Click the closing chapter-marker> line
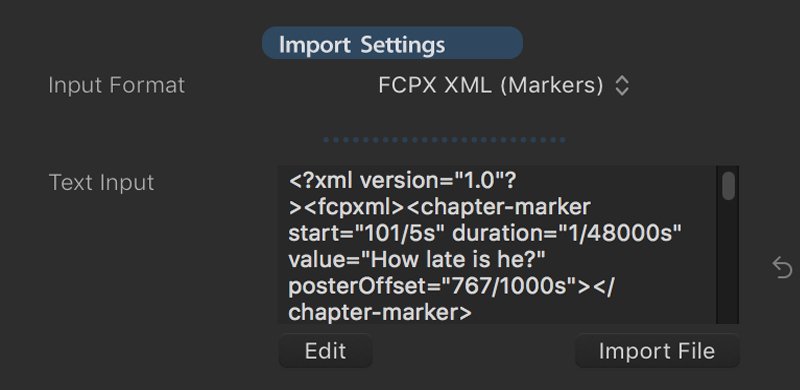The image size is (800, 390). coord(380,313)
